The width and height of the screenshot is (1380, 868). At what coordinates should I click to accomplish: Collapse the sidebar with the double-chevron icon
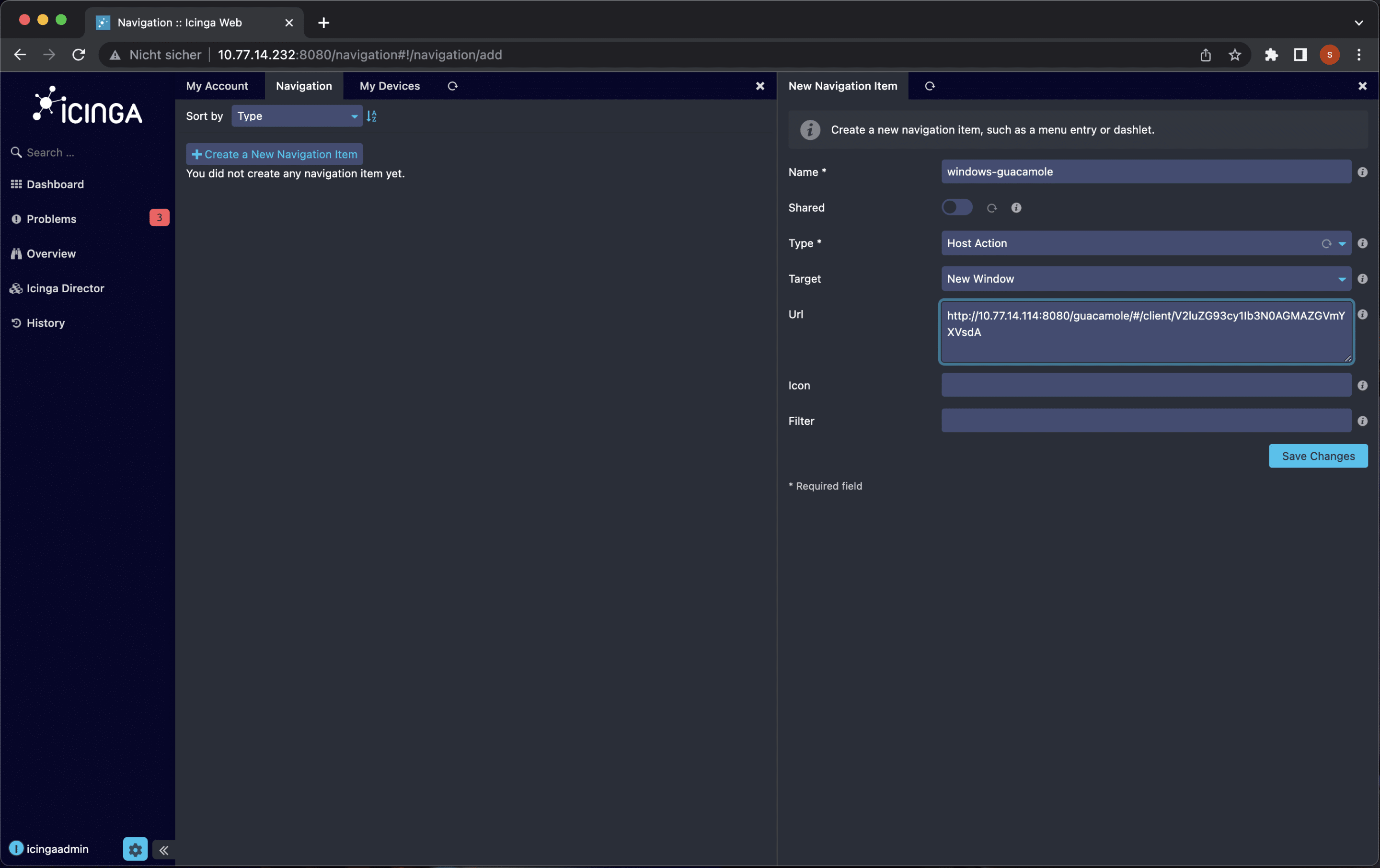(164, 850)
